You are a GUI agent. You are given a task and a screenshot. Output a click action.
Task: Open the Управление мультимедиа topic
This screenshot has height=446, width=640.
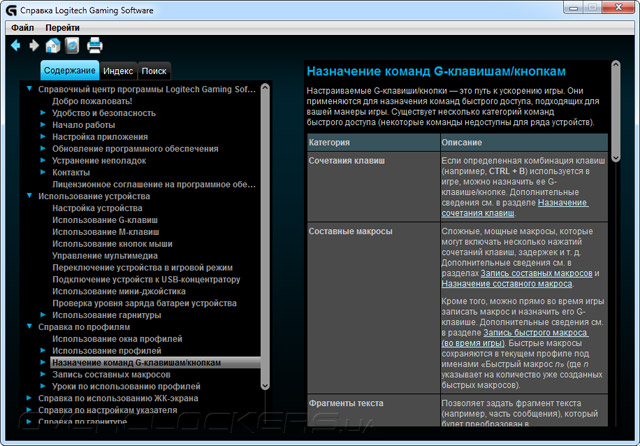coord(105,255)
